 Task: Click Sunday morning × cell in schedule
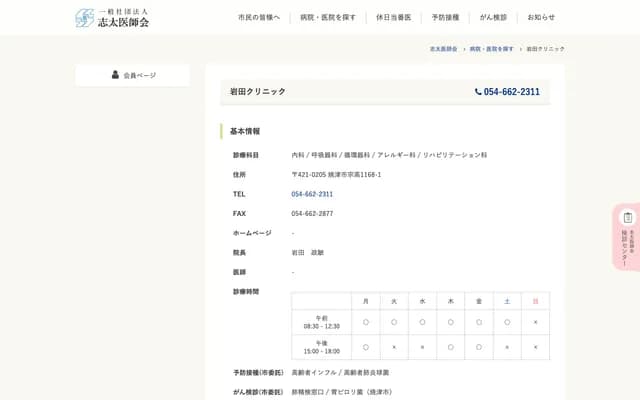tap(536, 322)
